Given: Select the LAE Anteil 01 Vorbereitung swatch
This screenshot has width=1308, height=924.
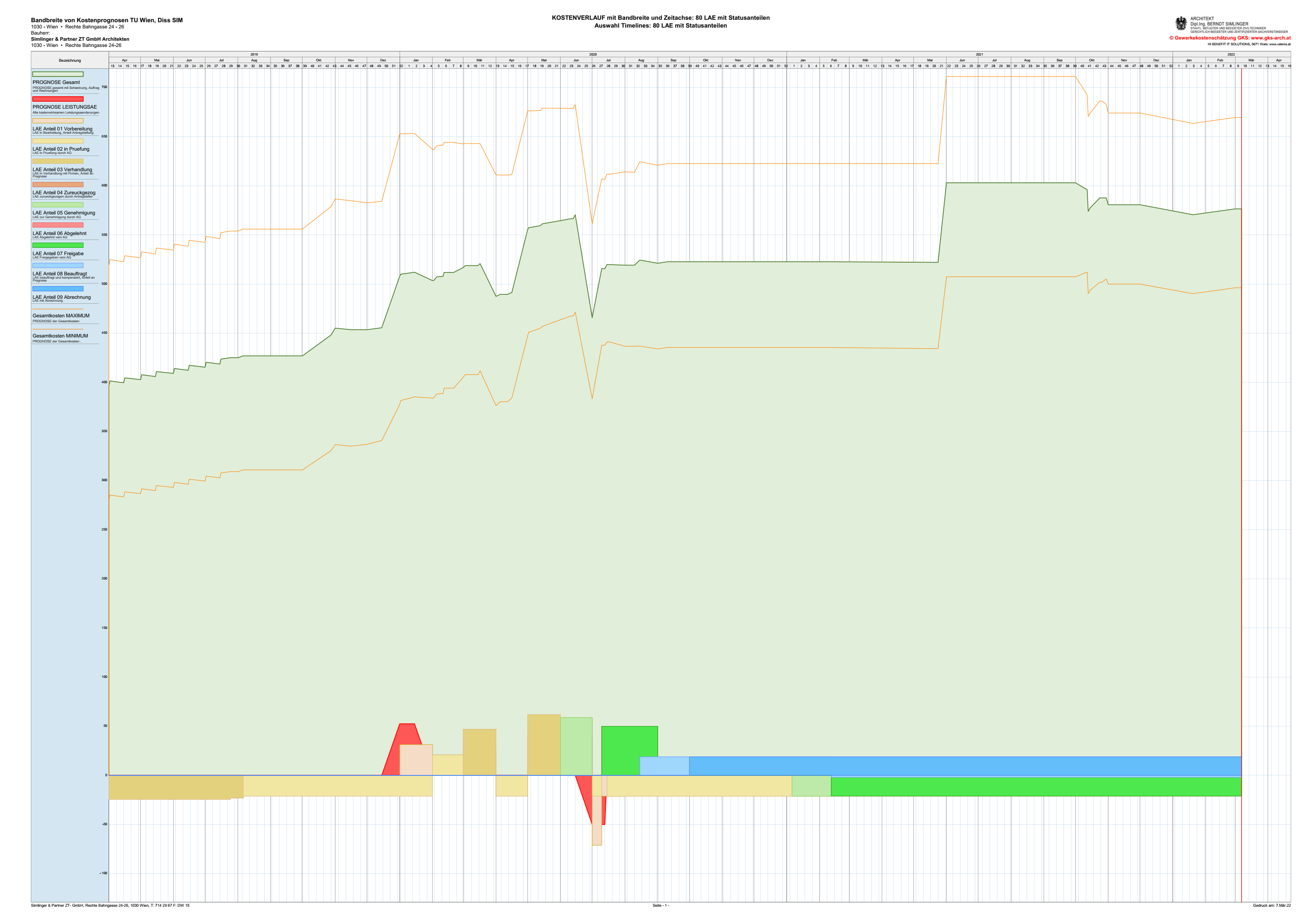Looking at the screenshot, I should pyautogui.click(x=58, y=121).
